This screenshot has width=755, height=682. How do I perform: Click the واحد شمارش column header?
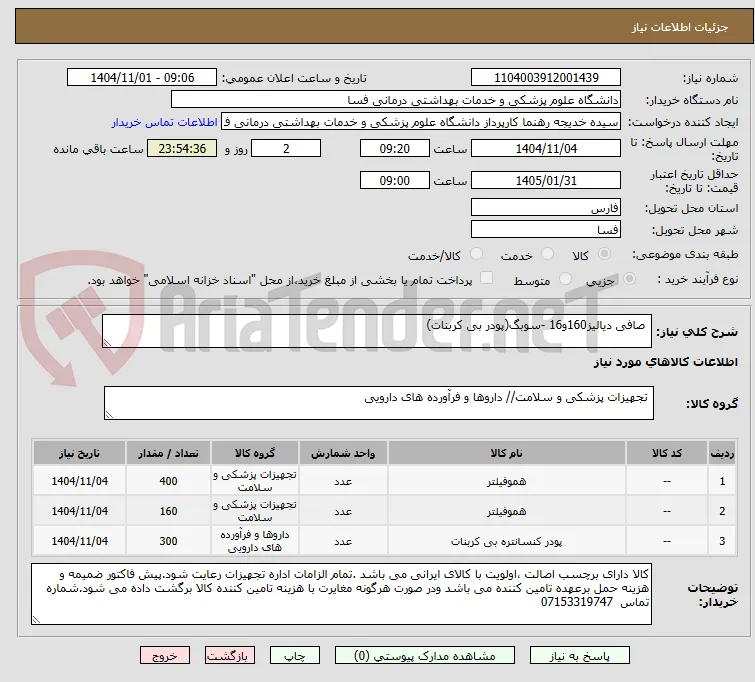point(343,453)
